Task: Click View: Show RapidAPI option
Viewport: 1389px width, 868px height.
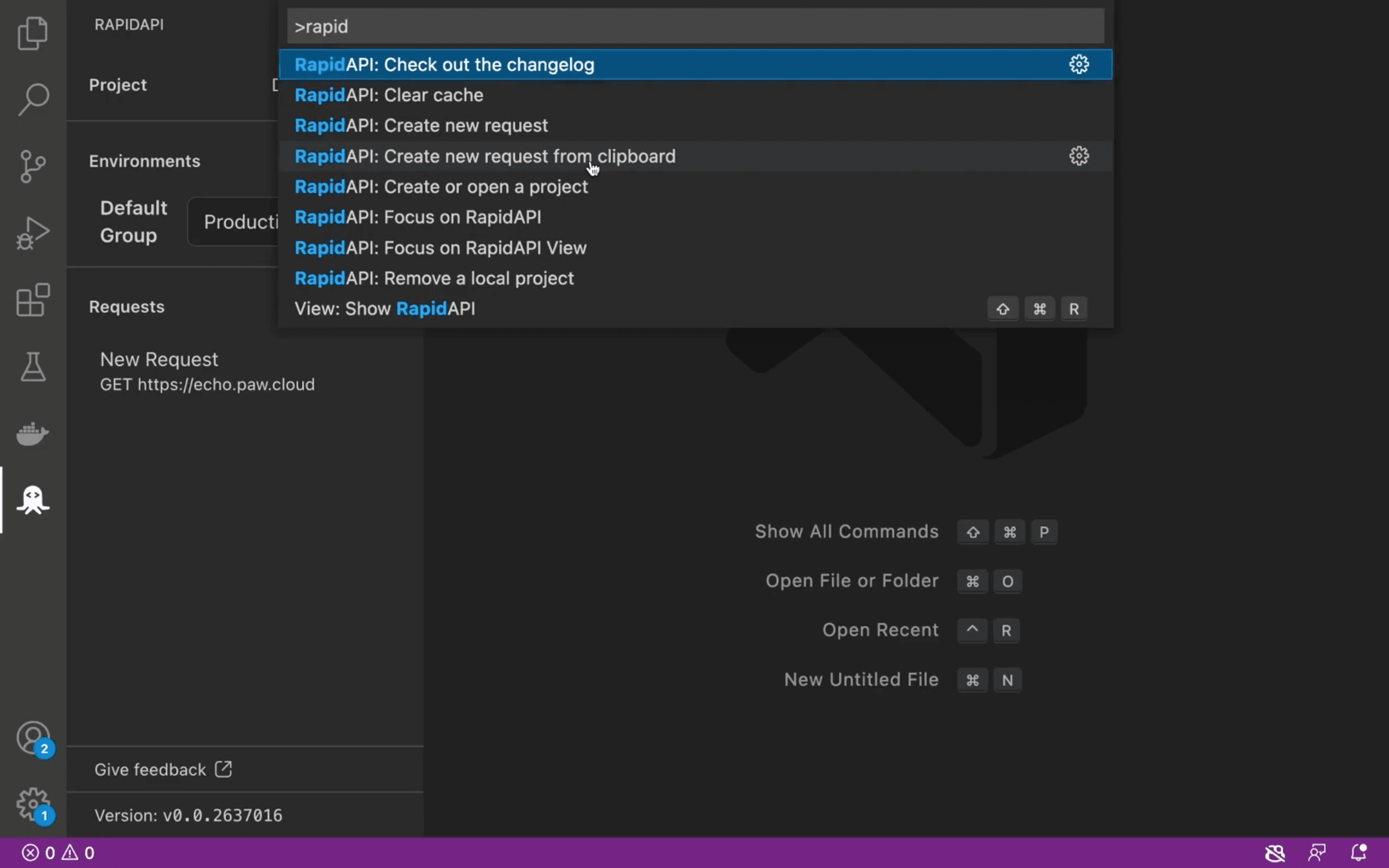Action: 385,308
